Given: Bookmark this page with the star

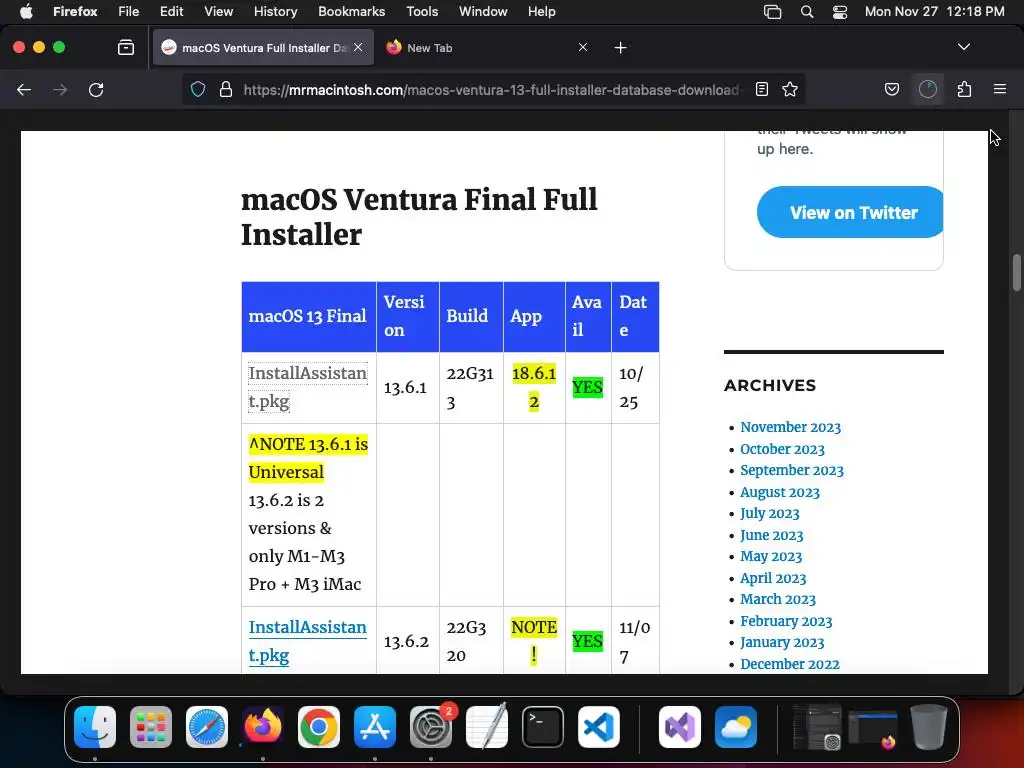Looking at the screenshot, I should coord(790,89).
